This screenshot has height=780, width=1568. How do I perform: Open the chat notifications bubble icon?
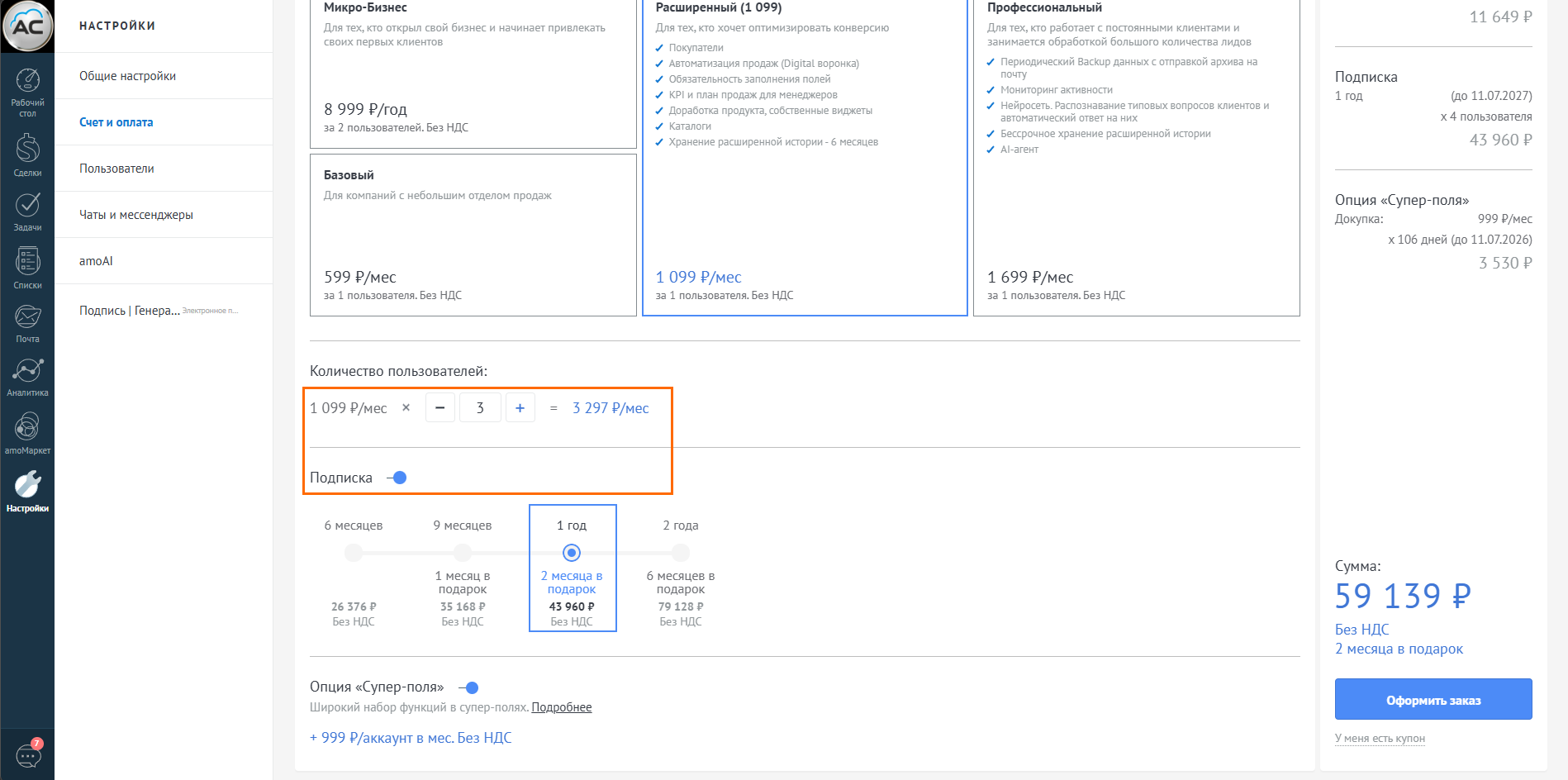(29, 754)
